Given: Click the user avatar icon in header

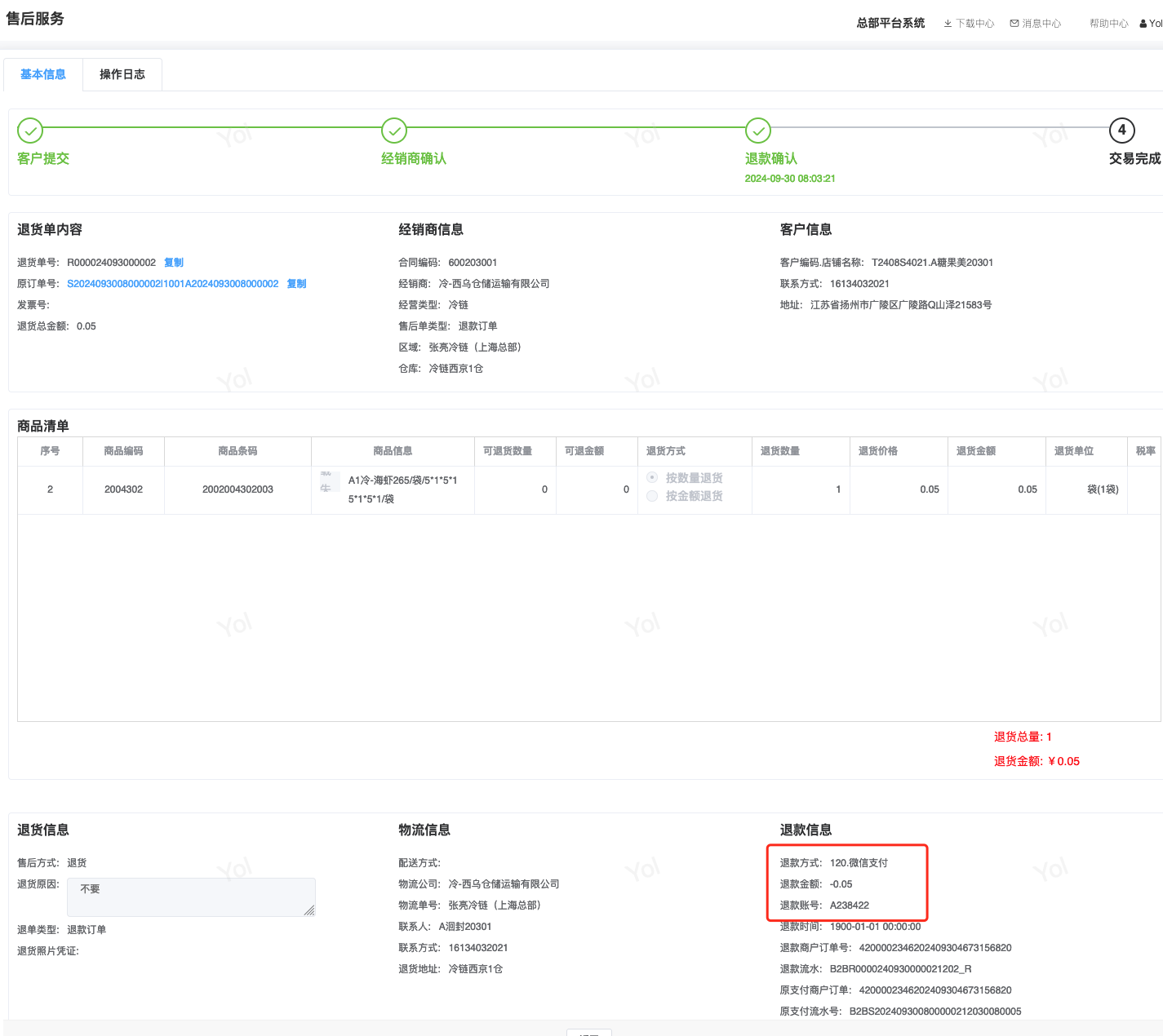Looking at the screenshot, I should 1143,24.
